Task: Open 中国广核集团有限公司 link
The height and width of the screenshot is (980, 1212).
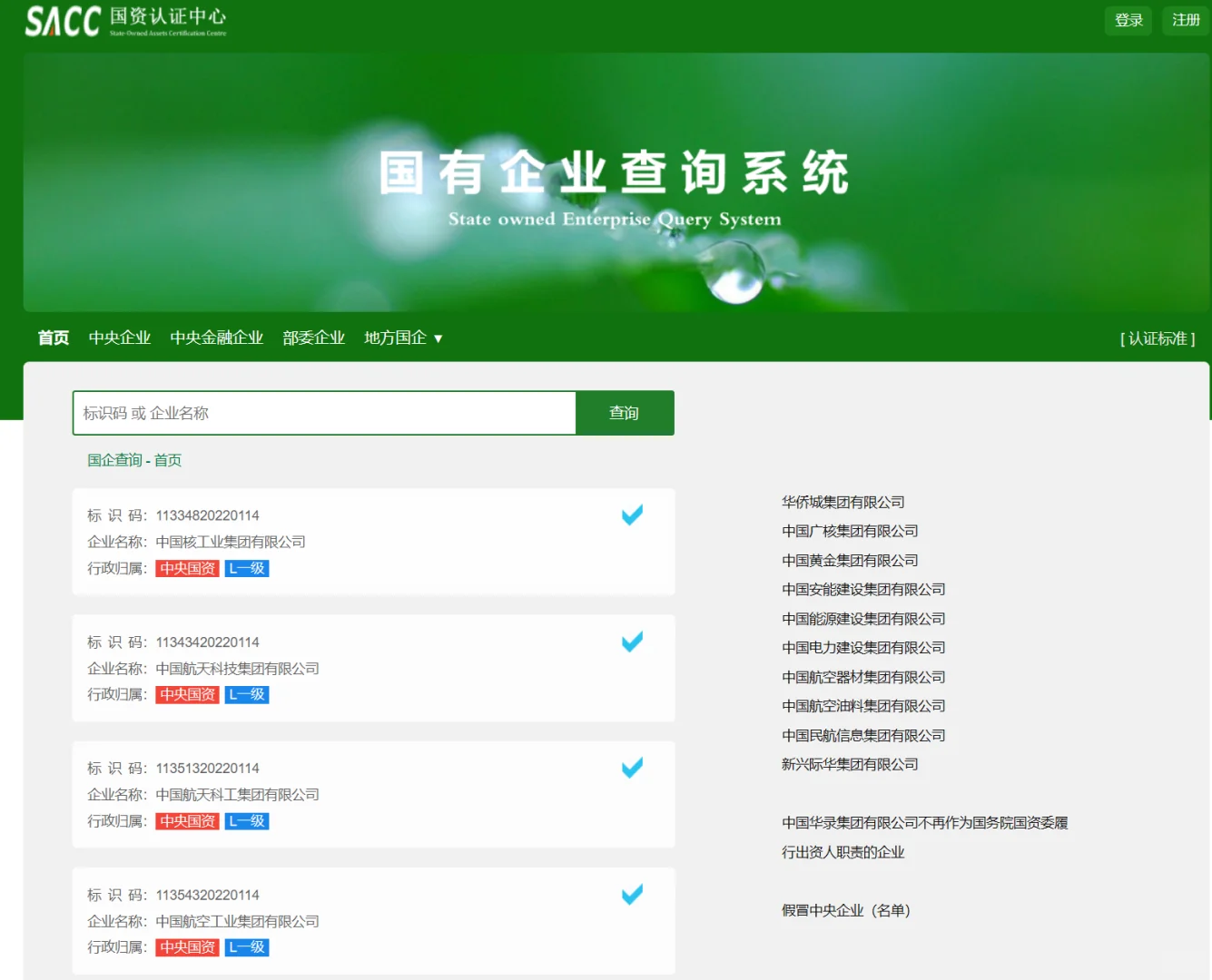Action: point(850,531)
